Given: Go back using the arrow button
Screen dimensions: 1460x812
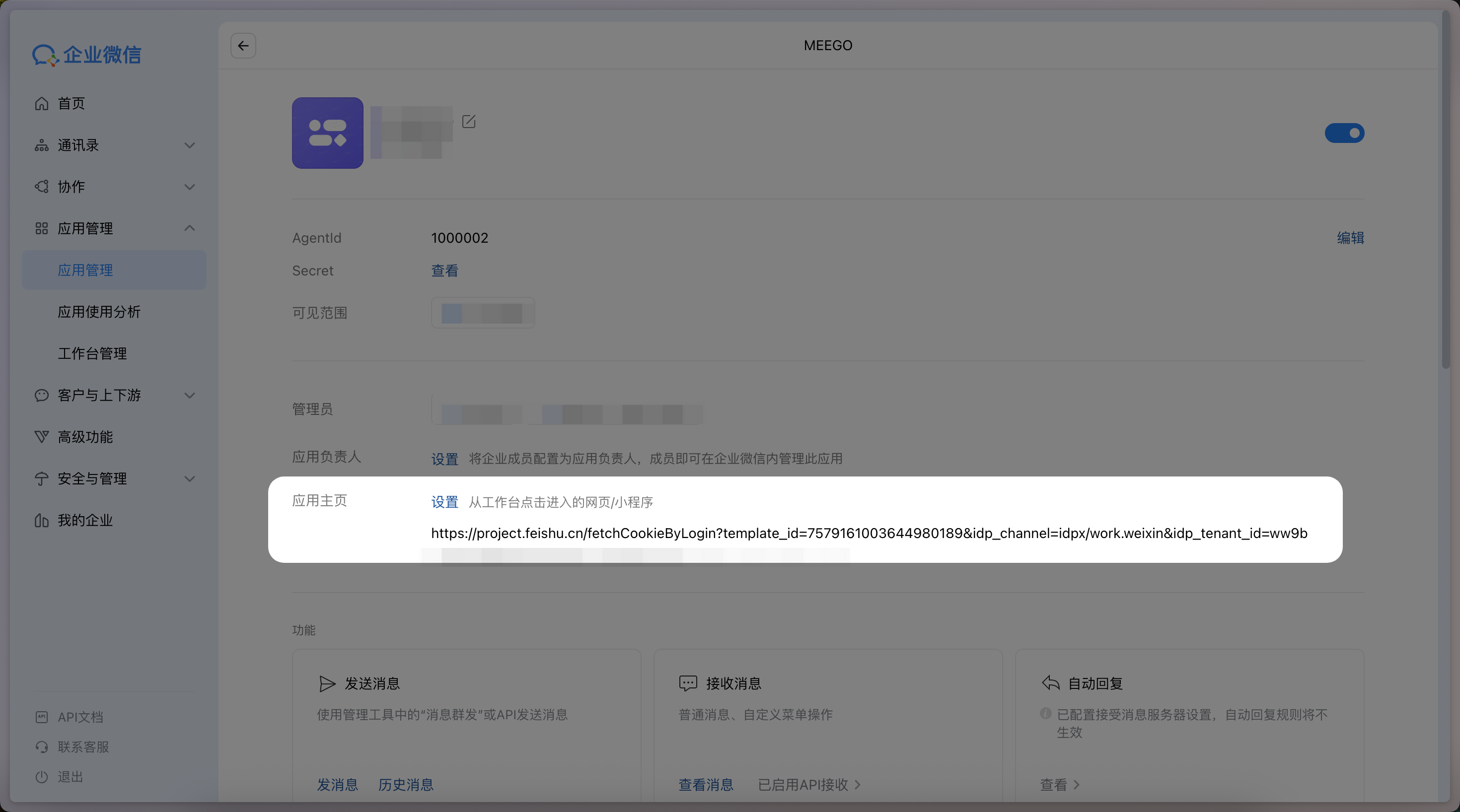Looking at the screenshot, I should click(243, 46).
